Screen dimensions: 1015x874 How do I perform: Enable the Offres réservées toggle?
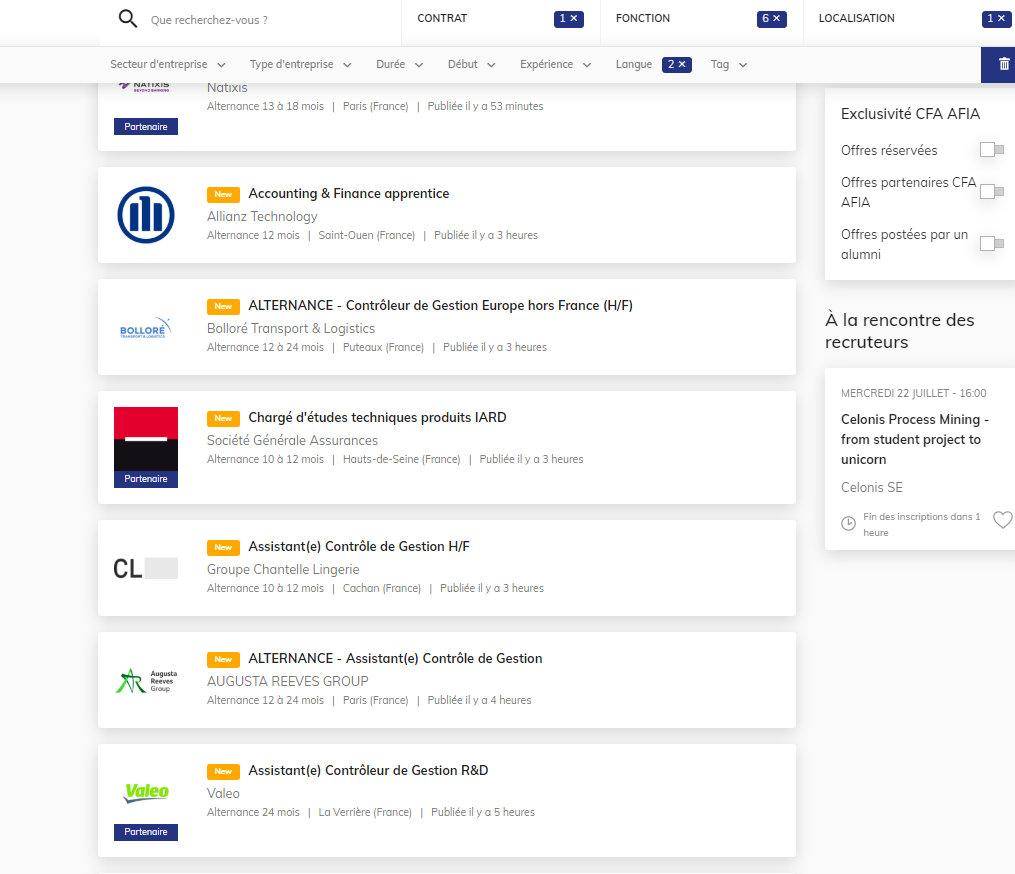coord(991,150)
